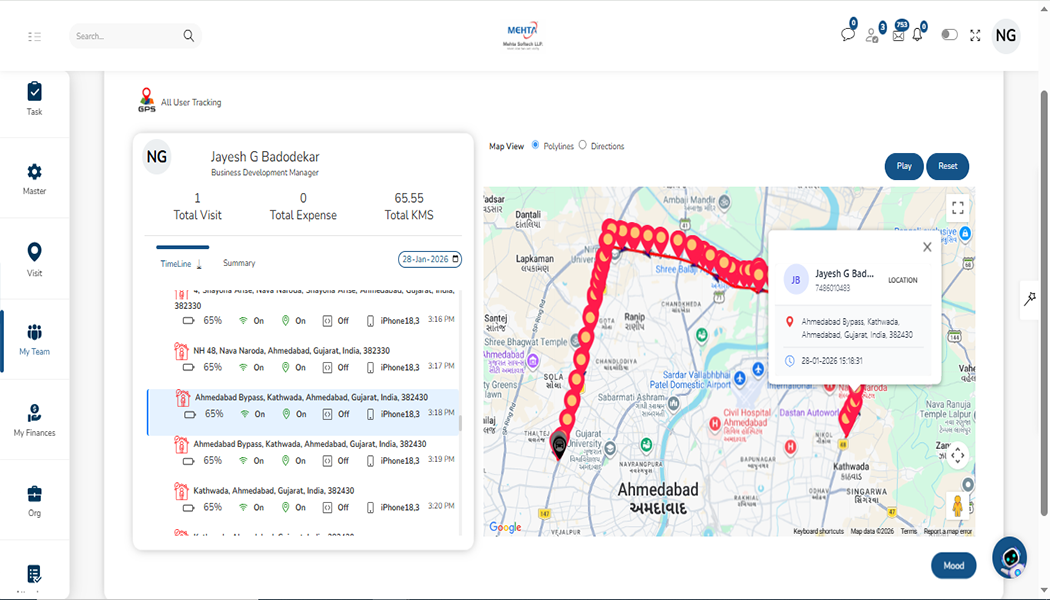Toggle the map fullscreen view button
Image resolution: width=1050 pixels, height=600 pixels.
click(957, 208)
